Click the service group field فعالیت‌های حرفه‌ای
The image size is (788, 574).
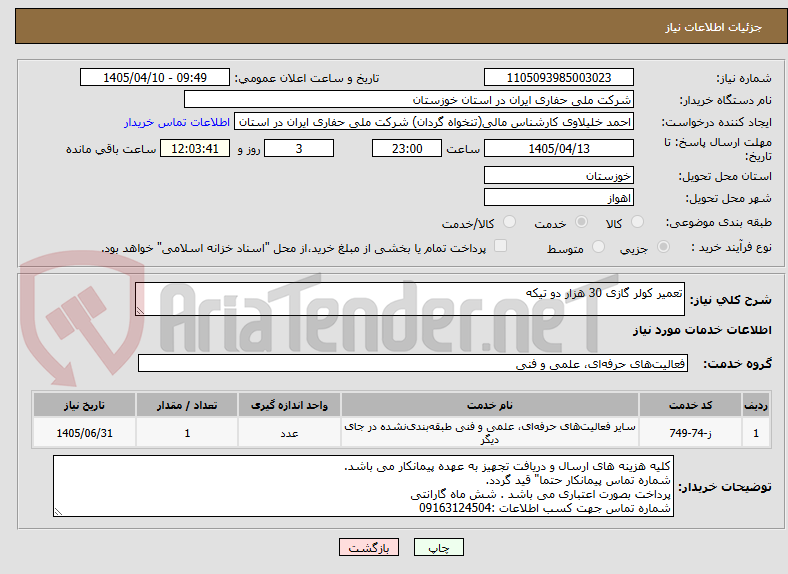413,363
